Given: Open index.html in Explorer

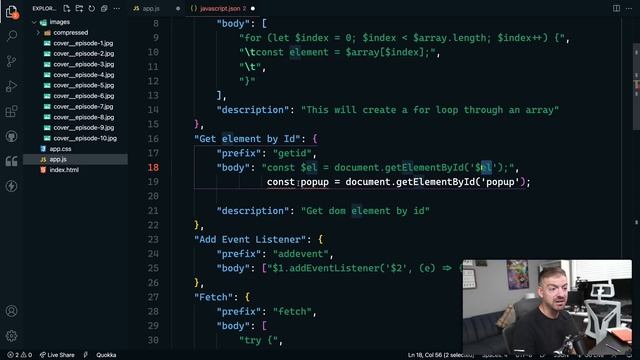Looking at the screenshot, I should (64, 170).
